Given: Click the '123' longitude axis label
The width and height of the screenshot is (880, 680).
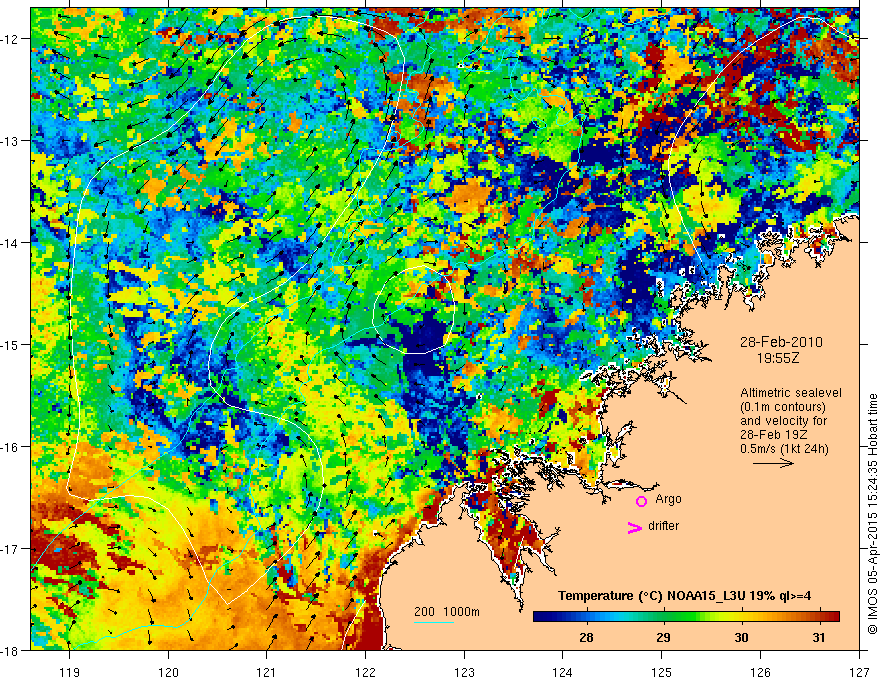Looking at the screenshot, I should 464,672.
